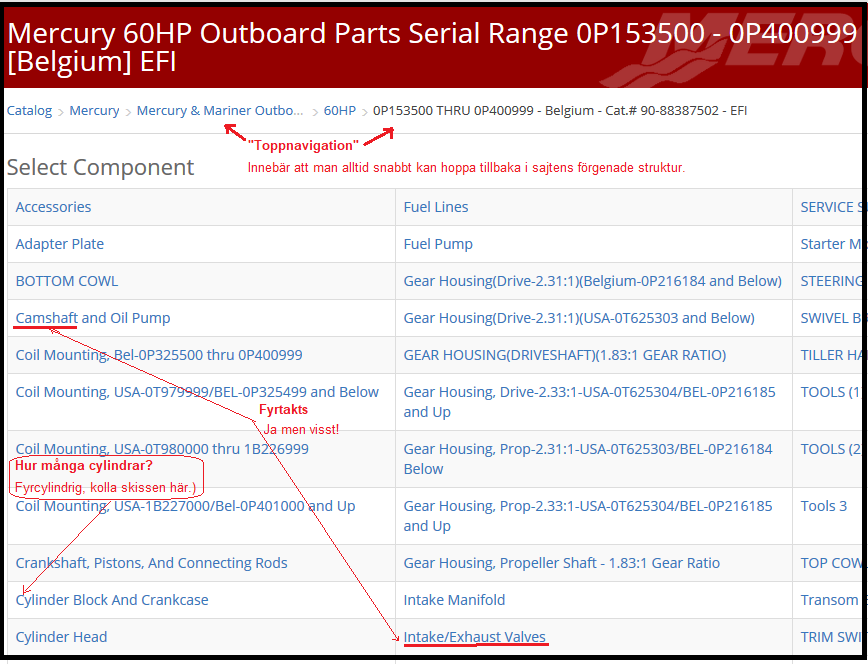Open the Accessories component
The image size is (868, 664).
point(53,207)
